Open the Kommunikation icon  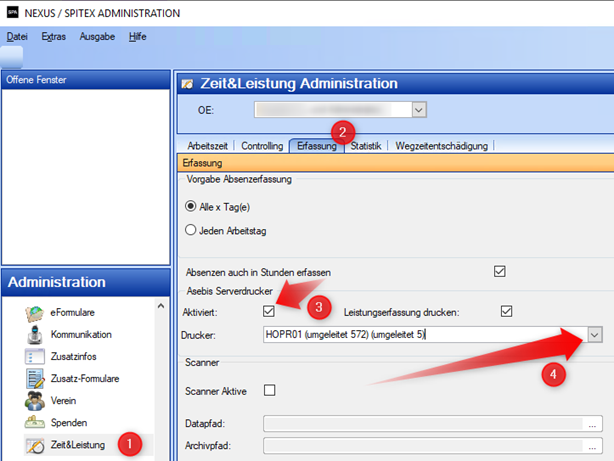click(34, 335)
